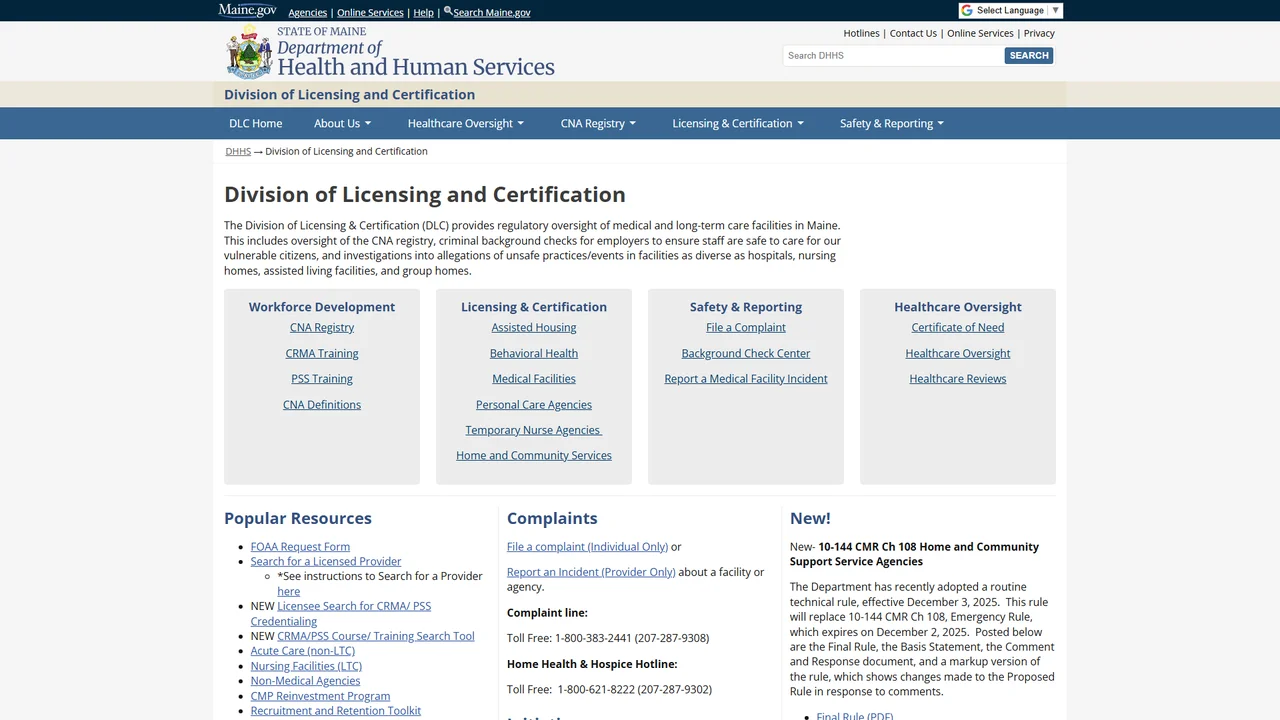Expand the Safety & Reporting nav menu
The width and height of the screenshot is (1280, 720).
892,123
